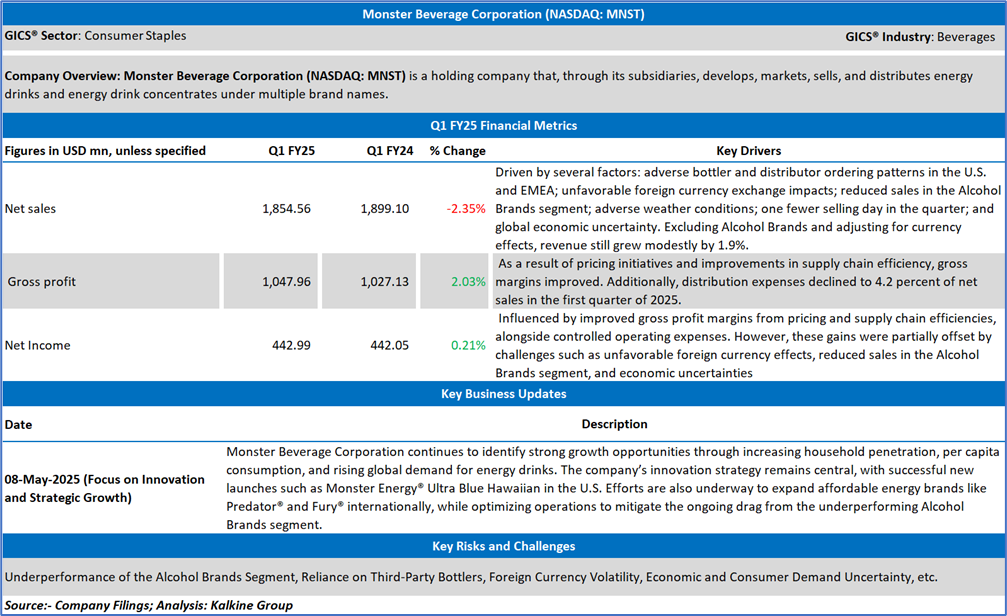This screenshot has height=616, width=1007.
Task: Select the Description column header
Action: coord(615,425)
